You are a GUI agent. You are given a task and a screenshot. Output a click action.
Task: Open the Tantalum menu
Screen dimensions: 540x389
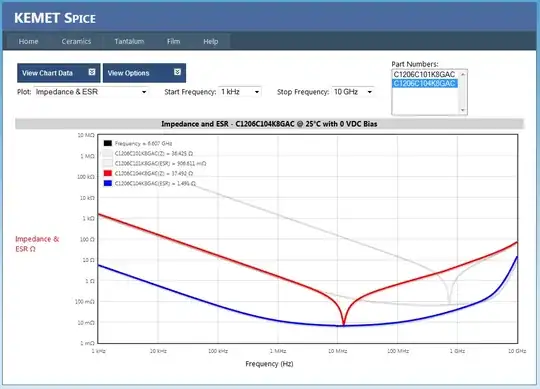(x=129, y=41)
